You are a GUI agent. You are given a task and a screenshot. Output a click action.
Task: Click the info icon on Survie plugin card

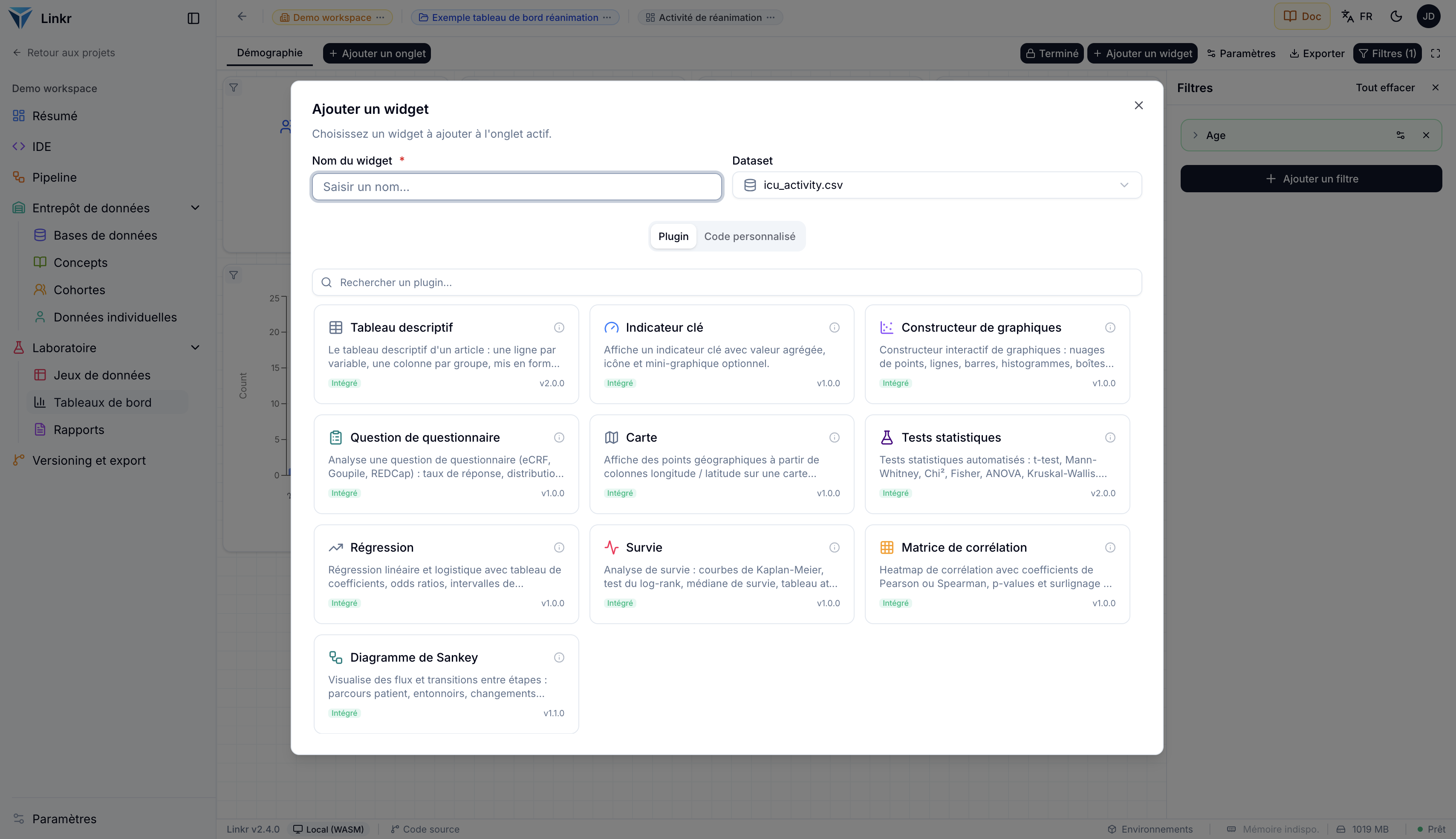tap(834, 547)
